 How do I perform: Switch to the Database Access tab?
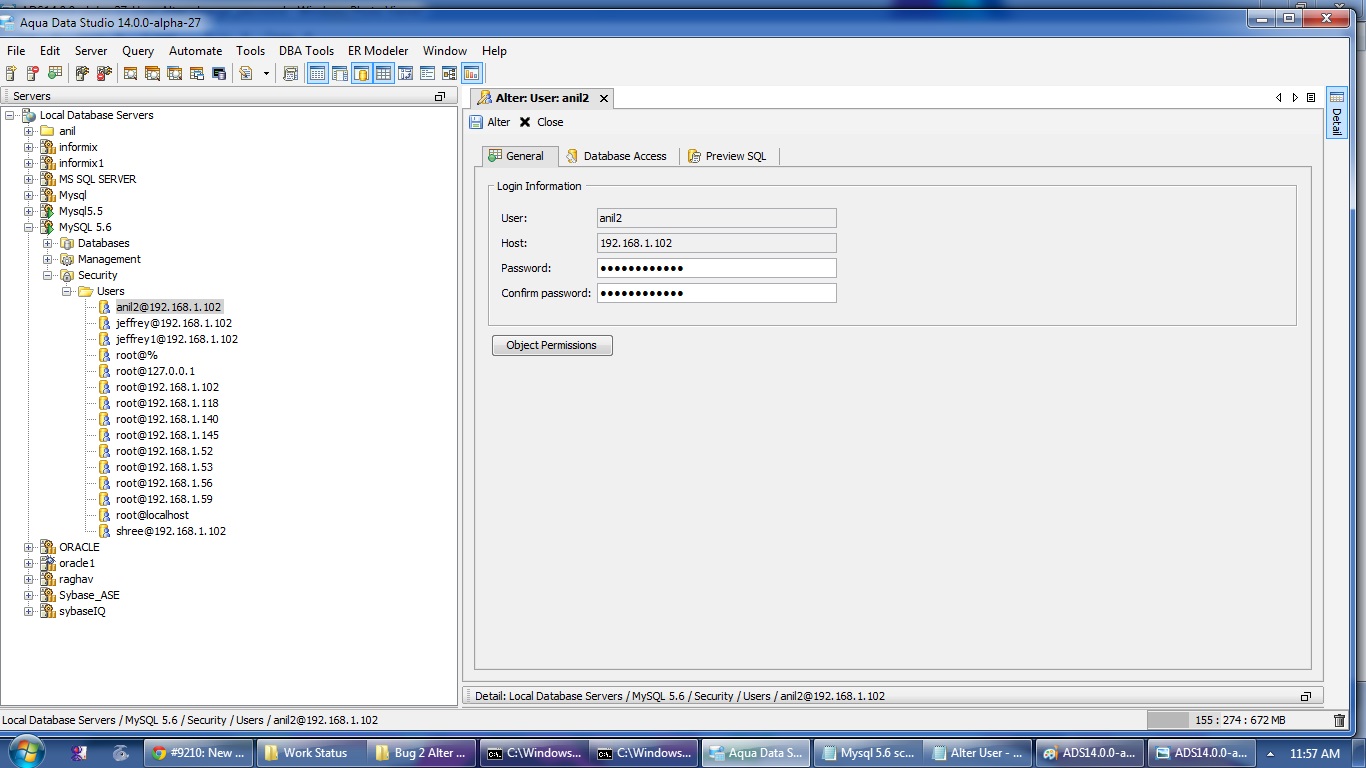[x=616, y=156]
